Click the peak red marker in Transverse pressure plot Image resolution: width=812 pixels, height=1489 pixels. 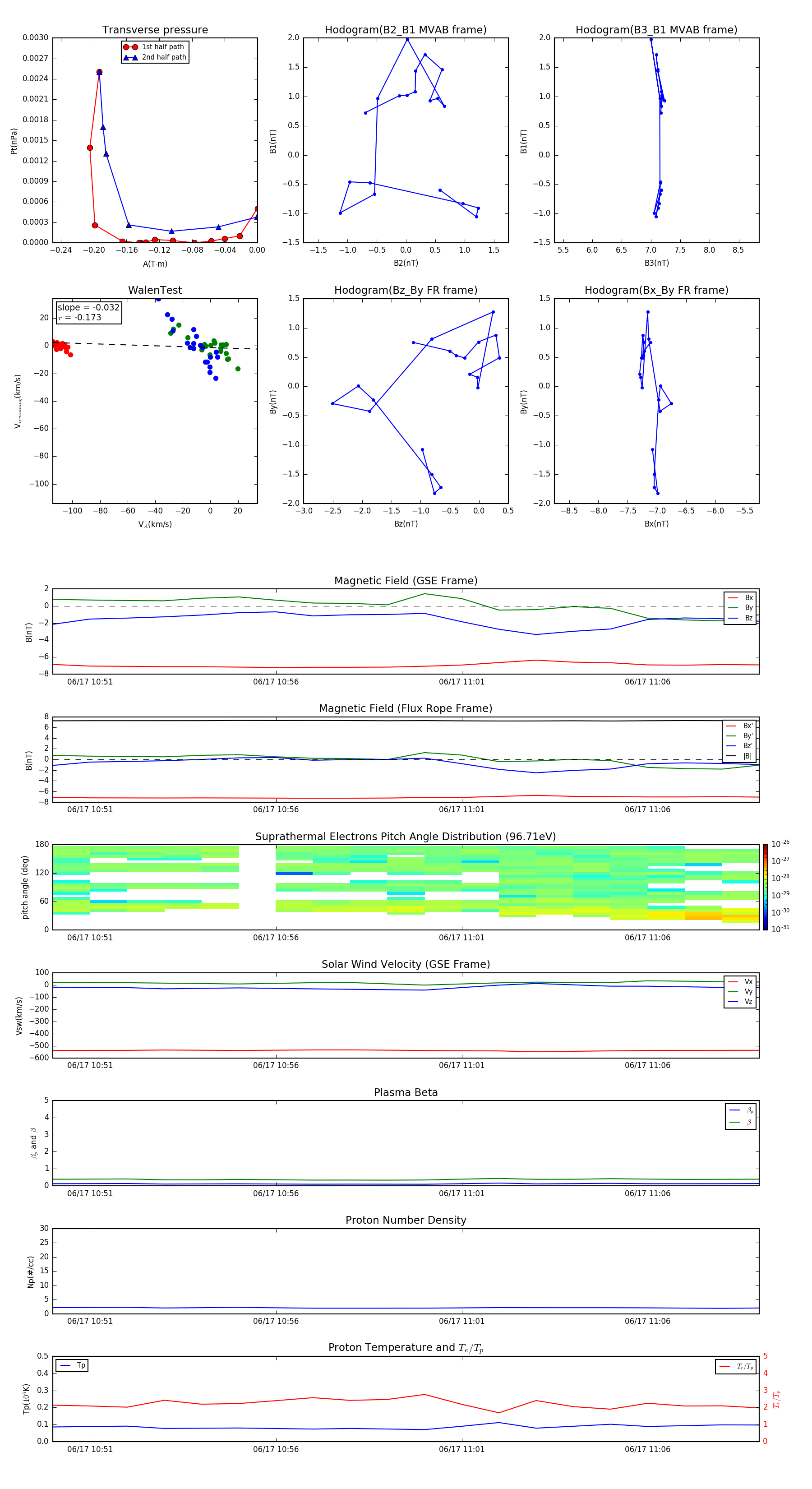pyautogui.click(x=99, y=72)
